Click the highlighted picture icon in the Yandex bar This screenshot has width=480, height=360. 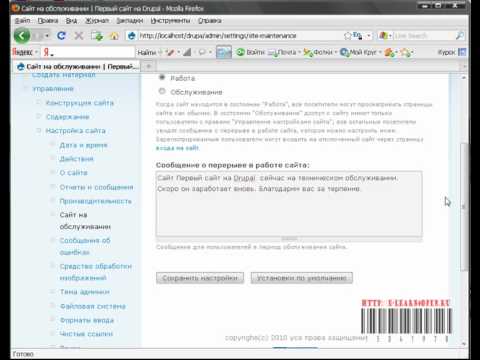point(224,52)
